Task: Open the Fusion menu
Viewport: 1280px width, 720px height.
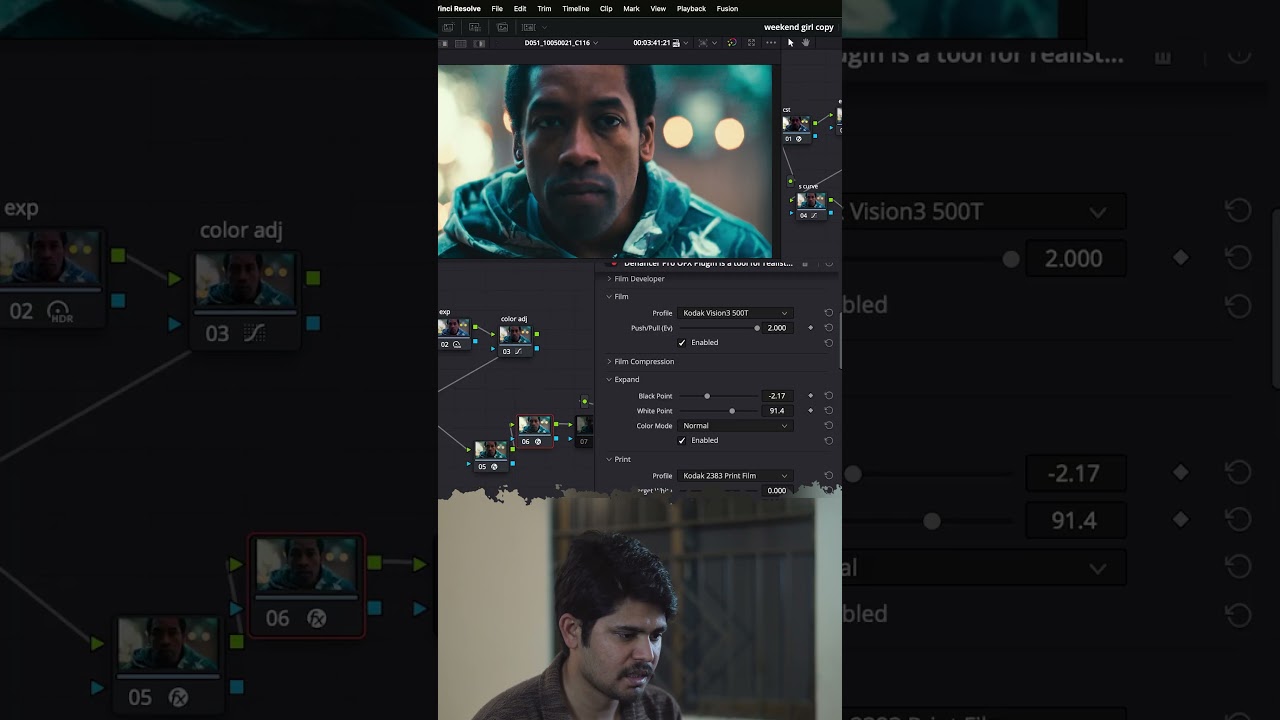Action: pyautogui.click(x=727, y=9)
